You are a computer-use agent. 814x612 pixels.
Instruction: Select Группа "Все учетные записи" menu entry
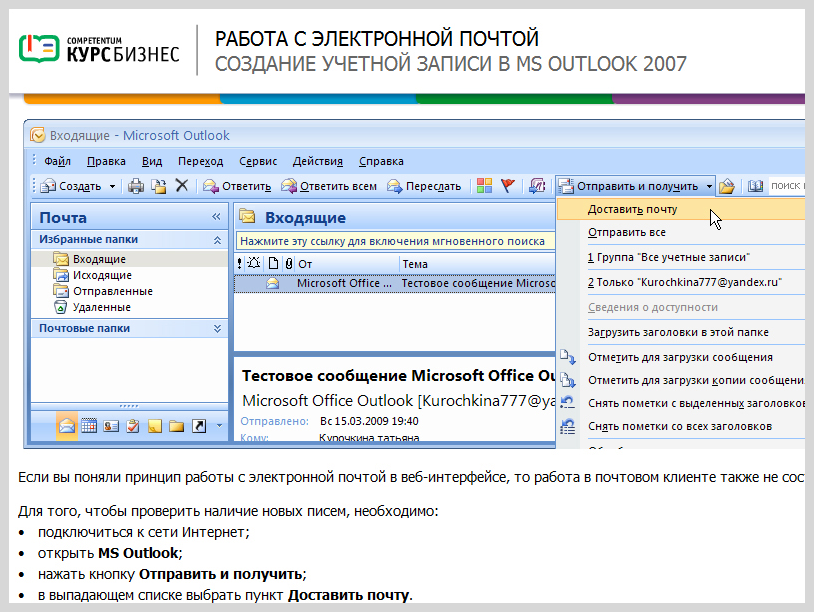(681, 257)
